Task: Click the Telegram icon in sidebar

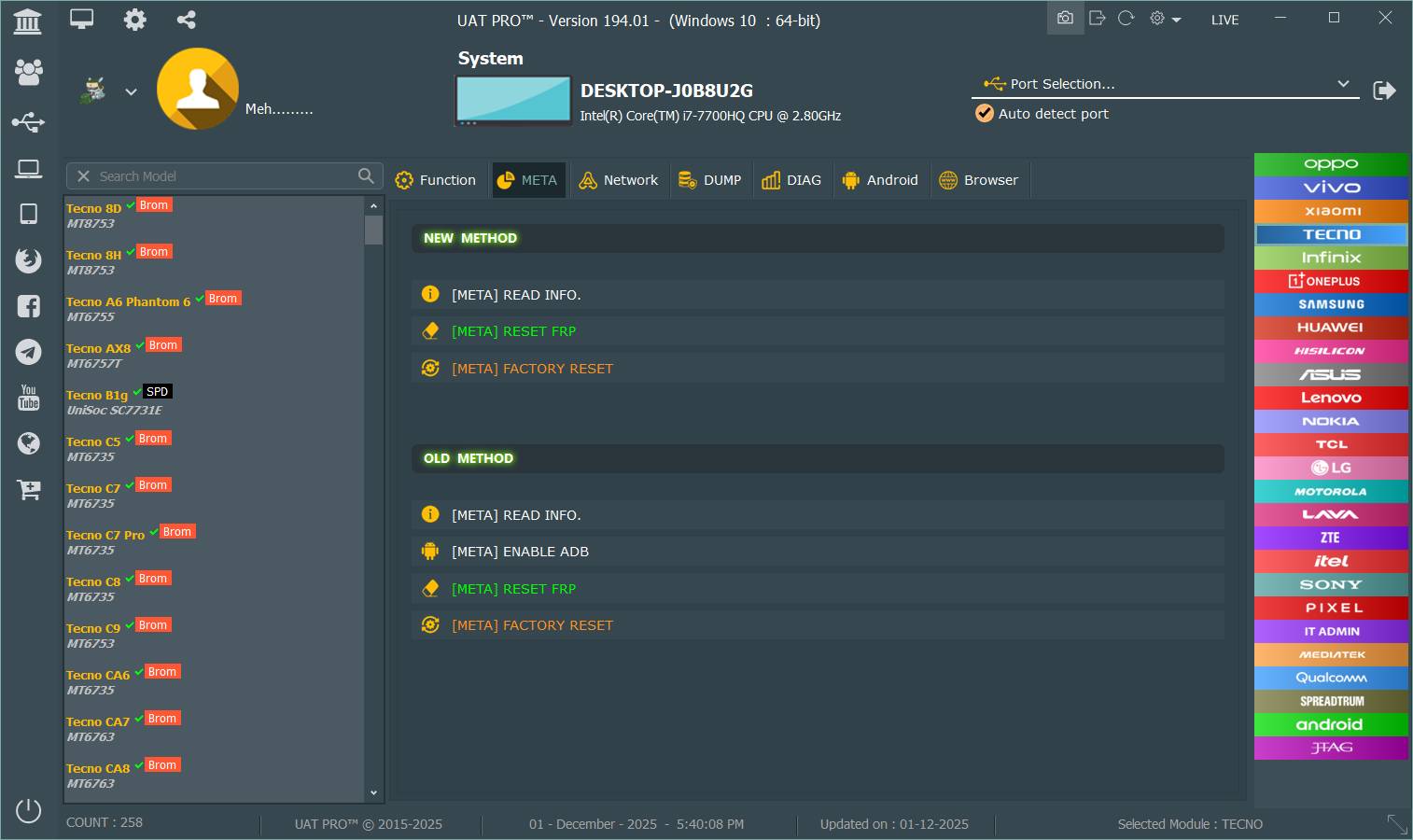Action: pos(29,352)
